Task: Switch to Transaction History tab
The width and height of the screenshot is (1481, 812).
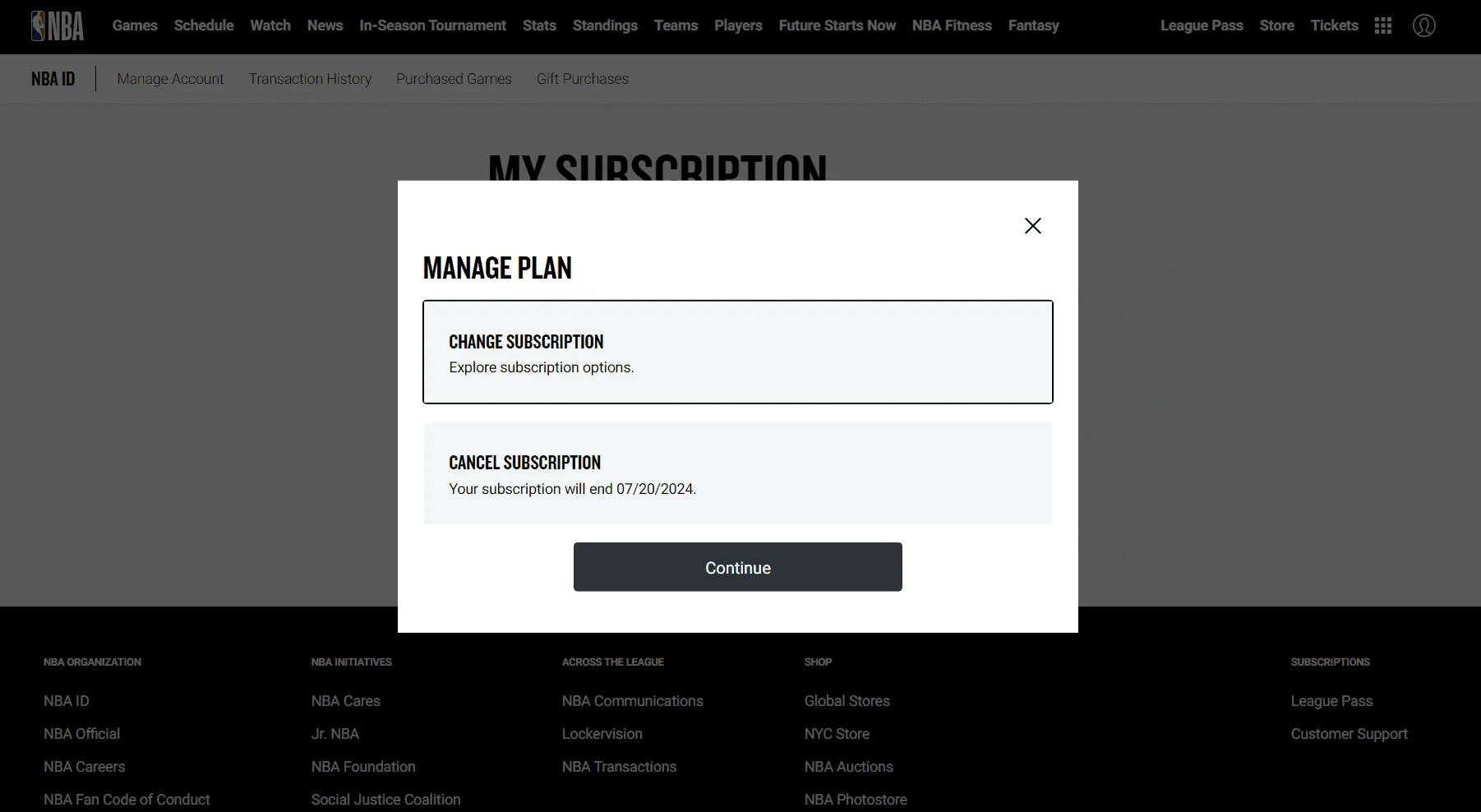Action: 310,79
